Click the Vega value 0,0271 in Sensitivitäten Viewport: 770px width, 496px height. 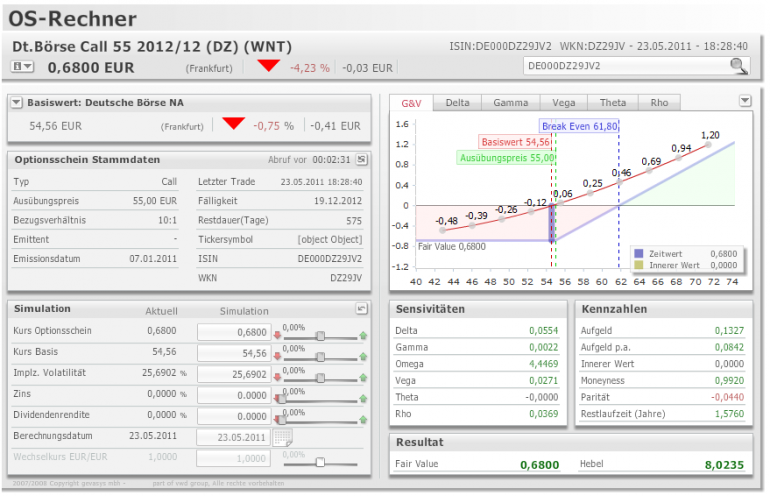pyautogui.click(x=544, y=381)
